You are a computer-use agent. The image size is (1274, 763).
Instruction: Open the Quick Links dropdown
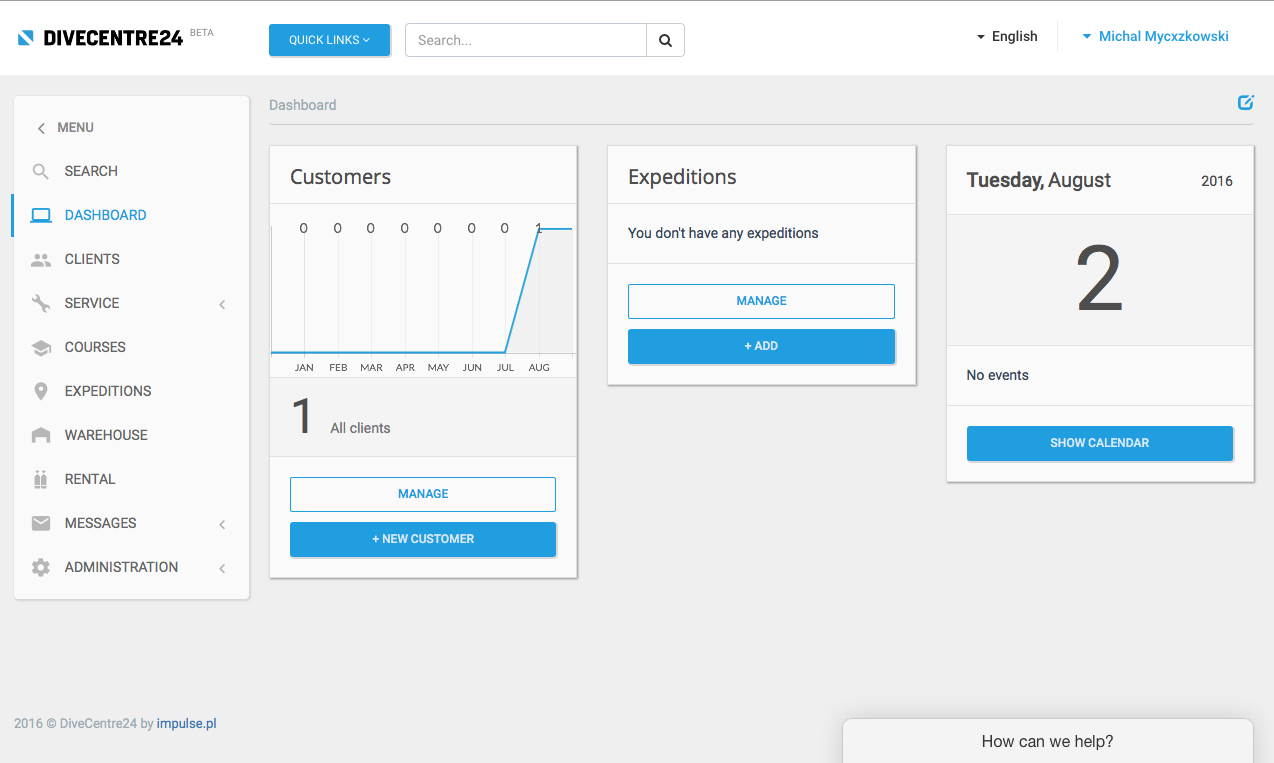coord(329,40)
